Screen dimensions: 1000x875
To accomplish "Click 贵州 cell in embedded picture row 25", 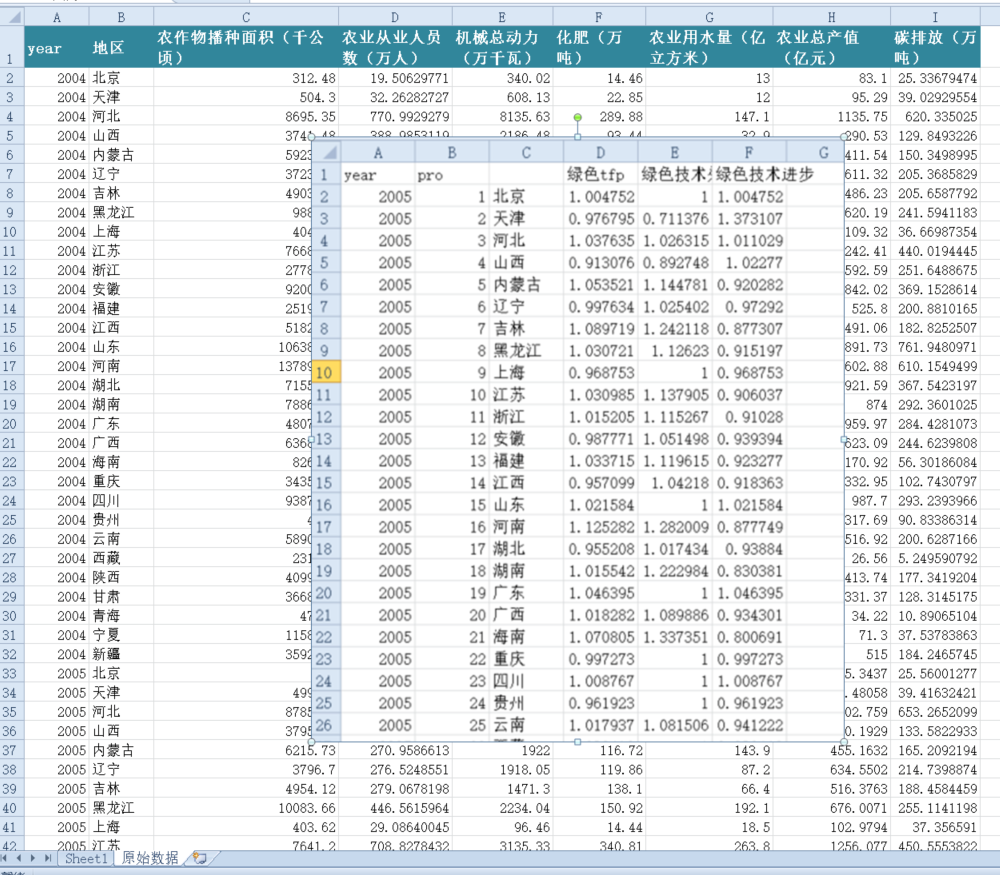I will pos(526,703).
